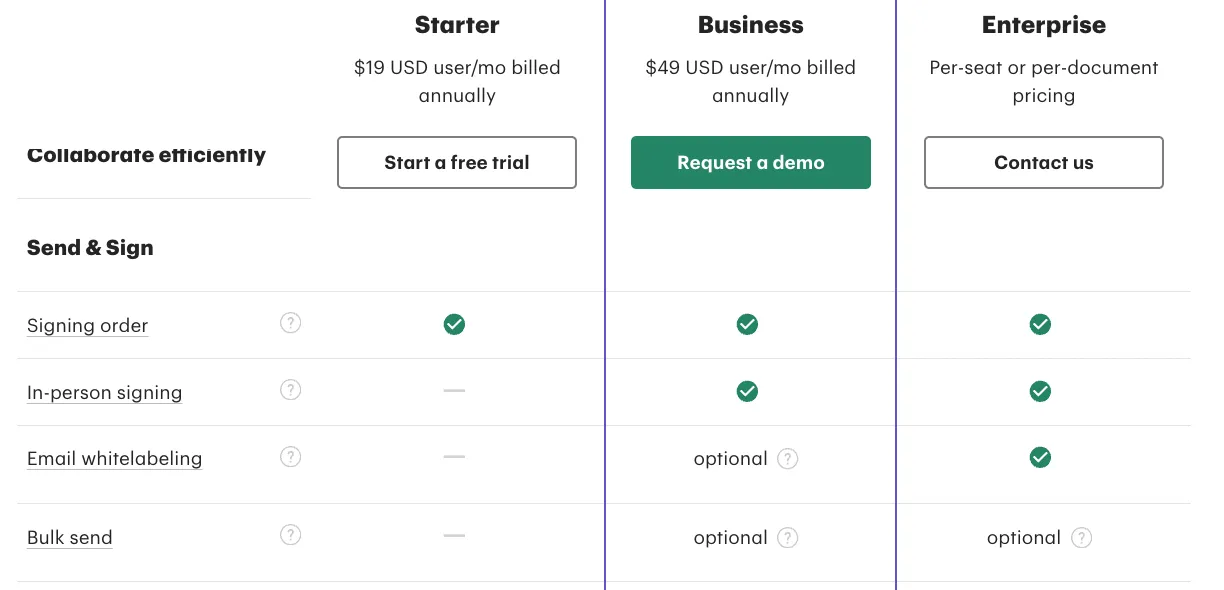The height and width of the screenshot is (590, 1224).
Task: Click Enterprise Signing order checkmark
Action: click(x=1040, y=324)
